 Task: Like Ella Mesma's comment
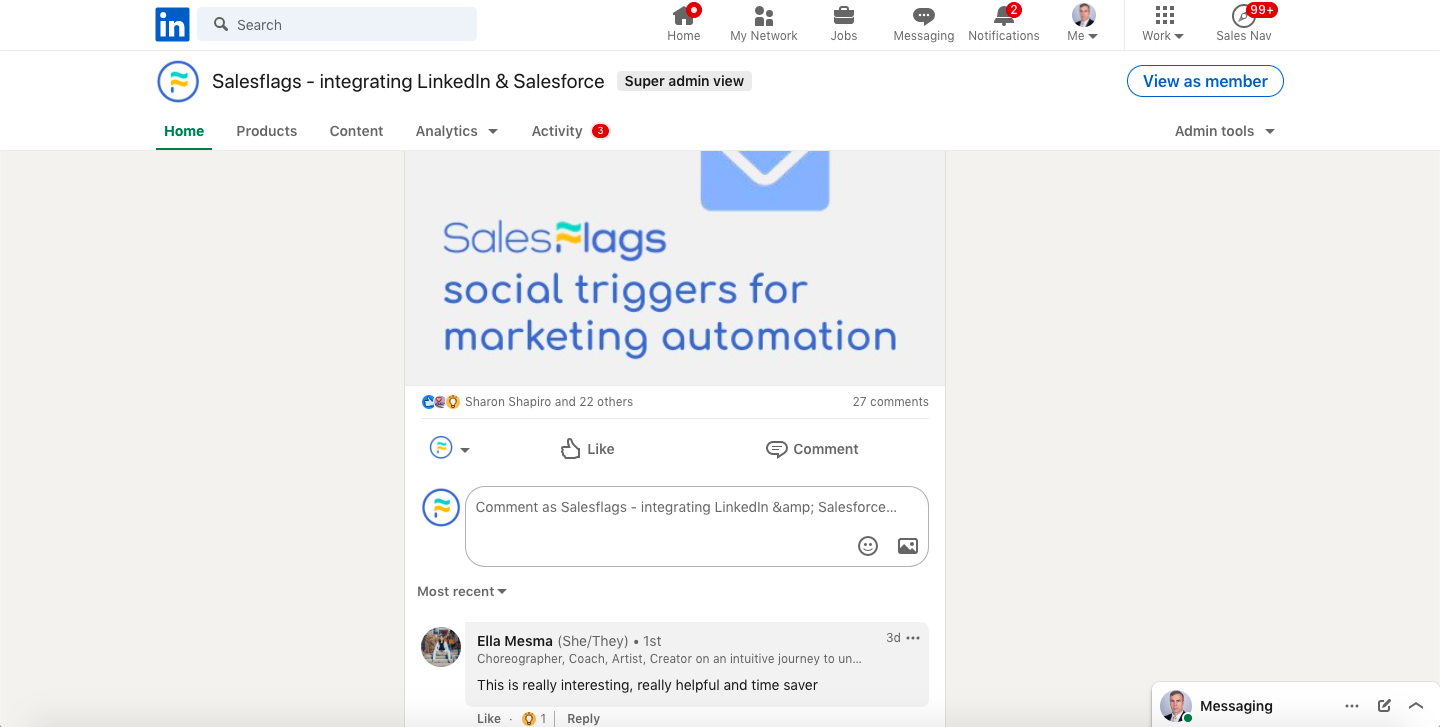tap(489, 718)
